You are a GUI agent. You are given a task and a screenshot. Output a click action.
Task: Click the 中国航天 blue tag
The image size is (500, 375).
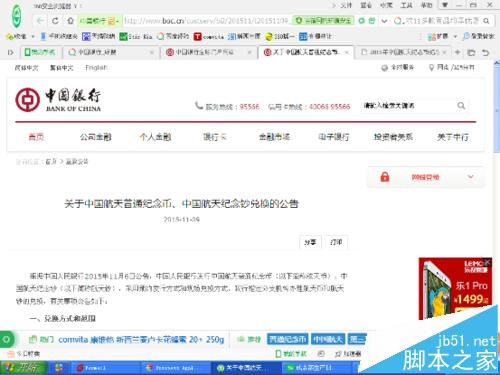[x=328, y=339]
